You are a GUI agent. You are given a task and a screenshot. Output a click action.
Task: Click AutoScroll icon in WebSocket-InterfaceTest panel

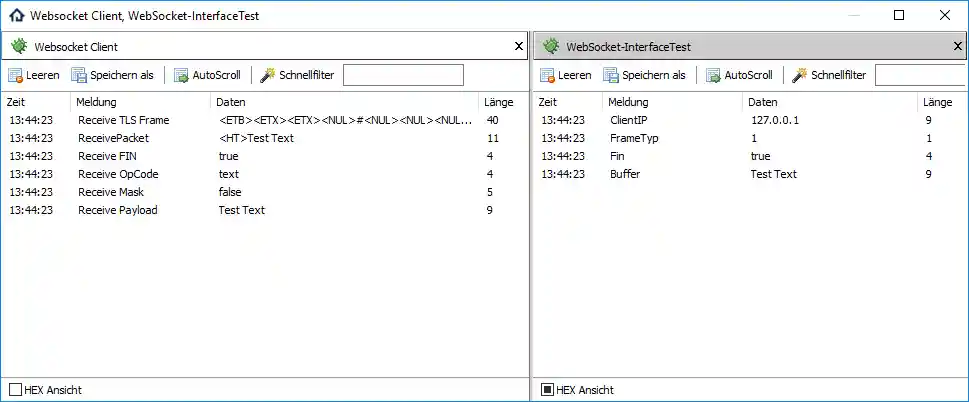pos(714,75)
